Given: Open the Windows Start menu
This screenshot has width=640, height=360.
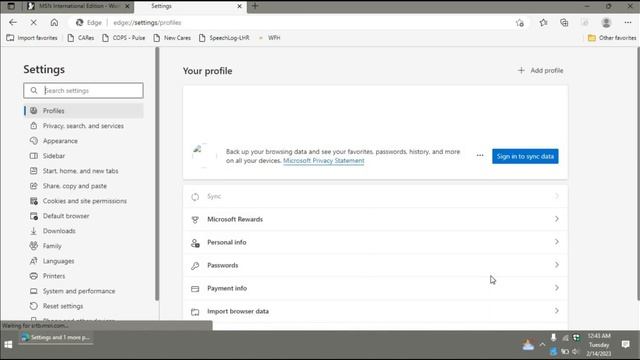Looking at the screenshot, I should click(x=8, y=345).
